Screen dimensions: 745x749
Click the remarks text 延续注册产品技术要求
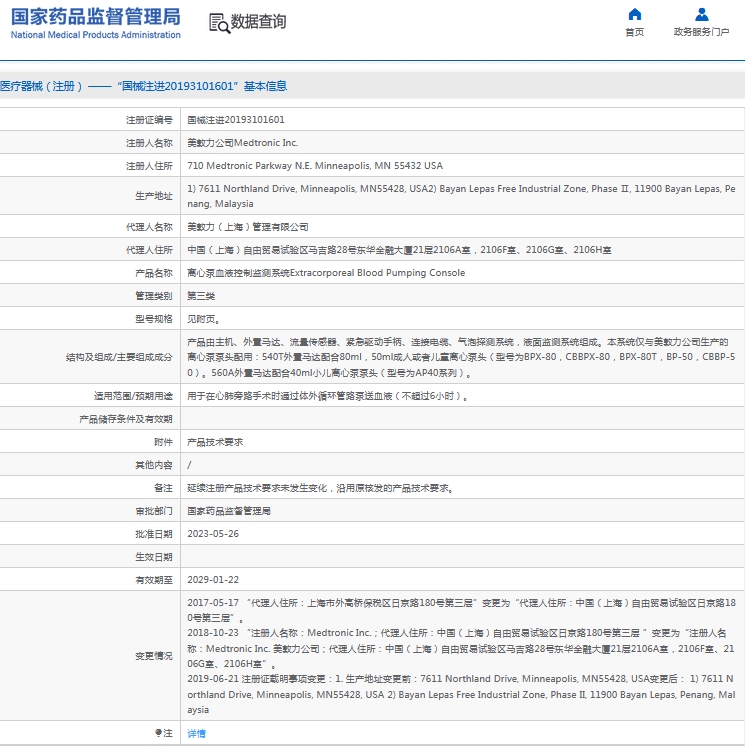coord(320,488)
